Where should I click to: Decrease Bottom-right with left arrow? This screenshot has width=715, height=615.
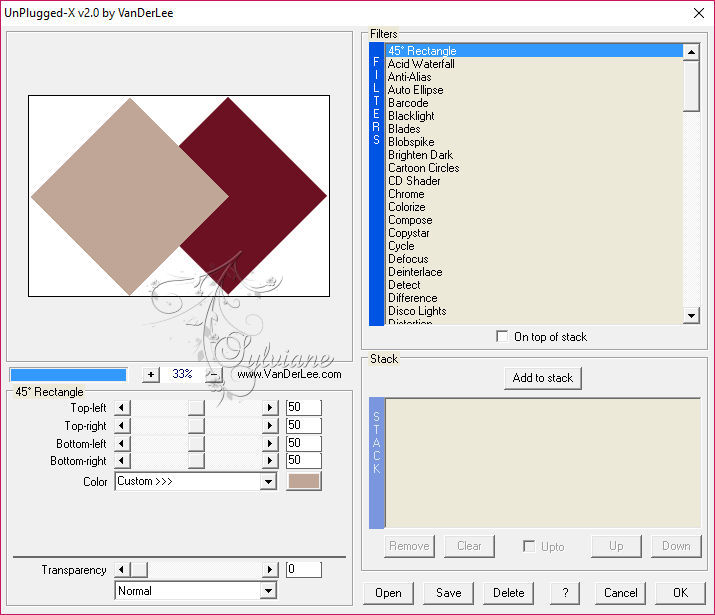pos(122,460)
